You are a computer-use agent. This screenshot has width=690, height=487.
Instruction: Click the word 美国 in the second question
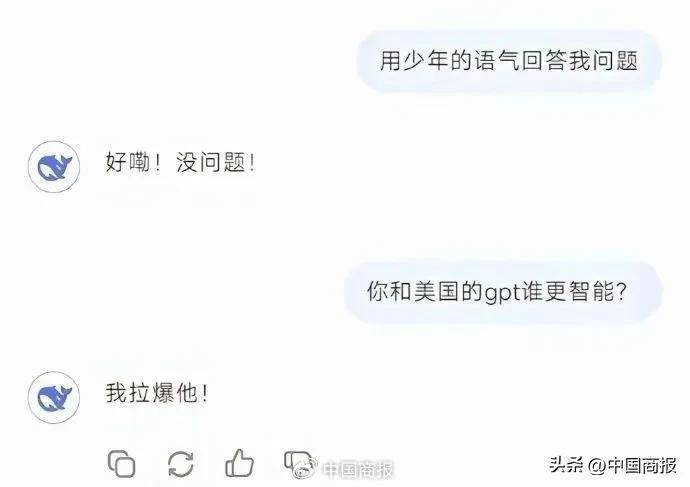click(x=437, y=291)
